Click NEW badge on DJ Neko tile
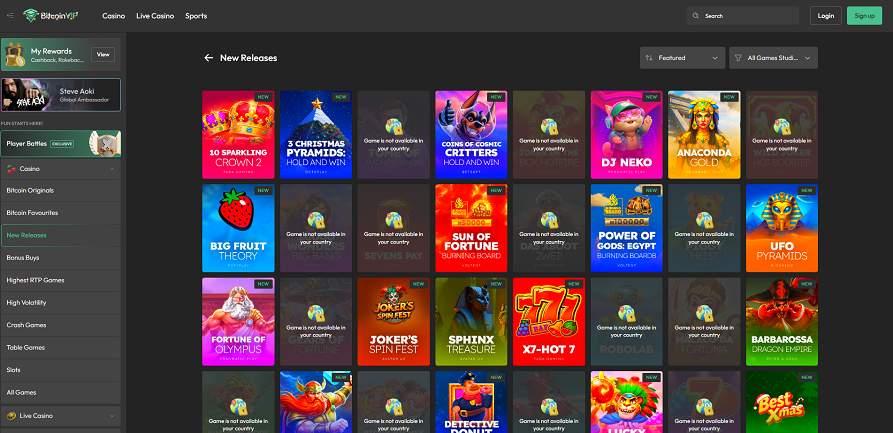The height and width of the screenshot is (433, 893). point(651,97)
